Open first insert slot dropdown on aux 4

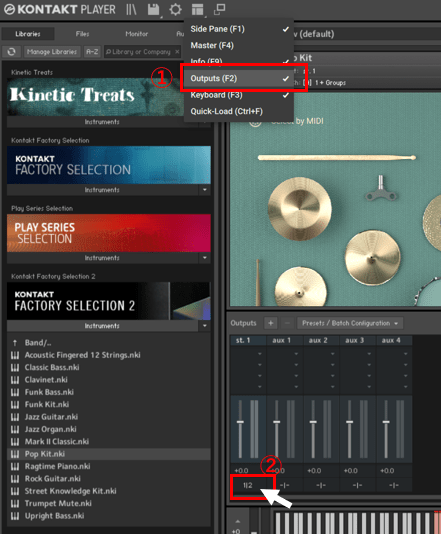tap(406, 354)
